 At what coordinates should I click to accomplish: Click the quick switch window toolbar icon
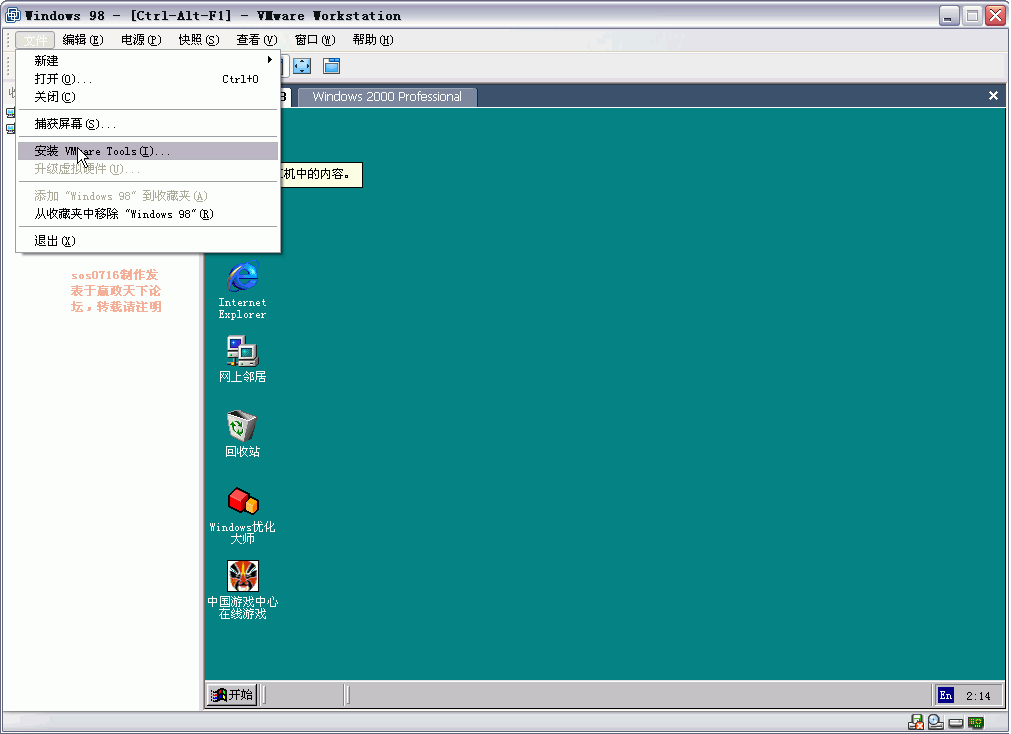coord(331,66)
